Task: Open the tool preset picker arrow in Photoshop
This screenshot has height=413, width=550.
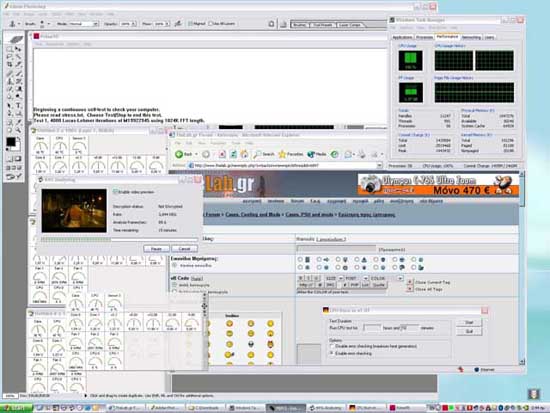Action: (19, 24)
